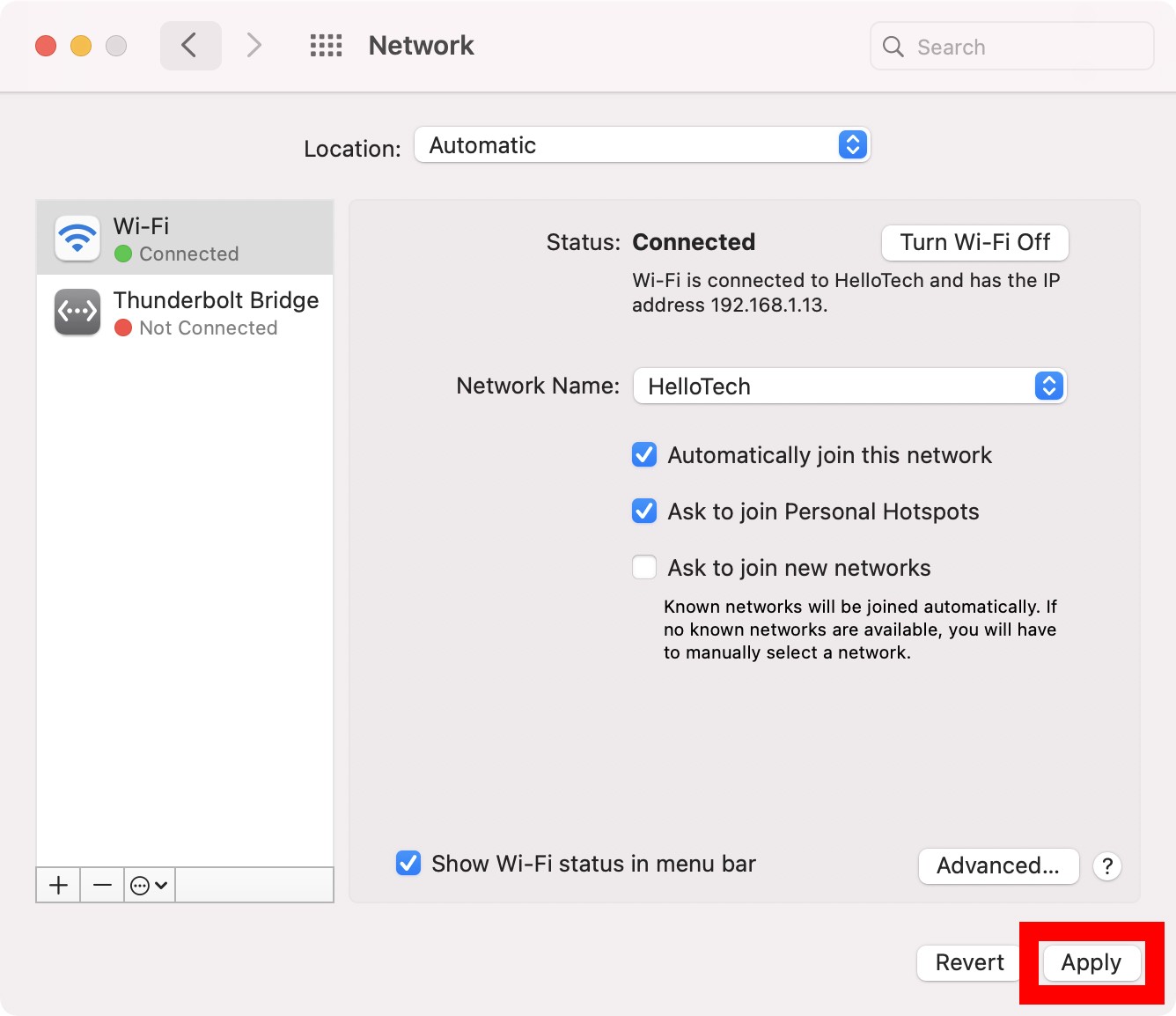The height and width of the screenshot is (1016, 1176).
Task: Click the 'Network' window title
Action: [421, 46]
